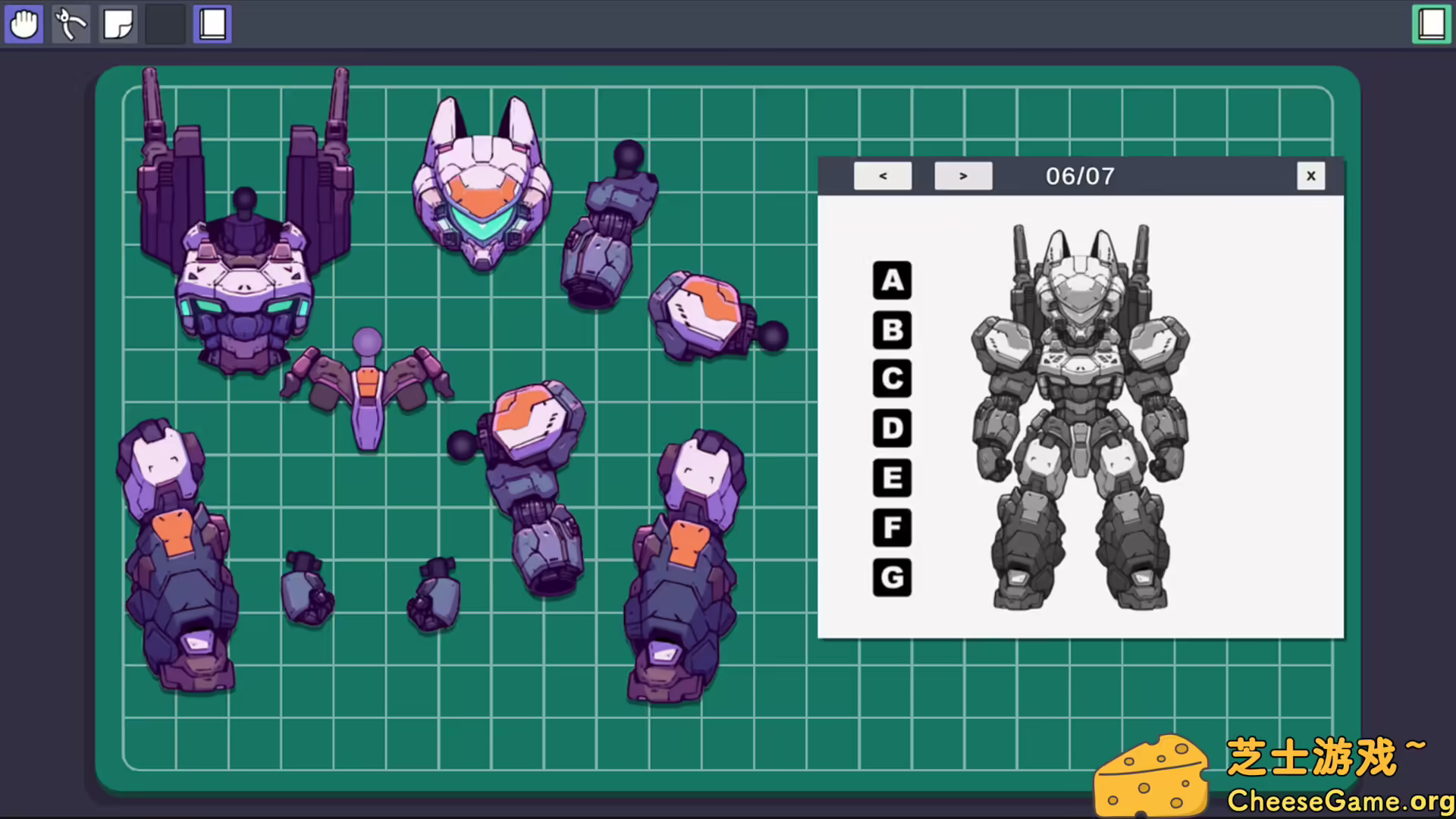1456x819 pixels.
Task: Toggle the green manual book icon top-right
Action: pos(1429,24)
